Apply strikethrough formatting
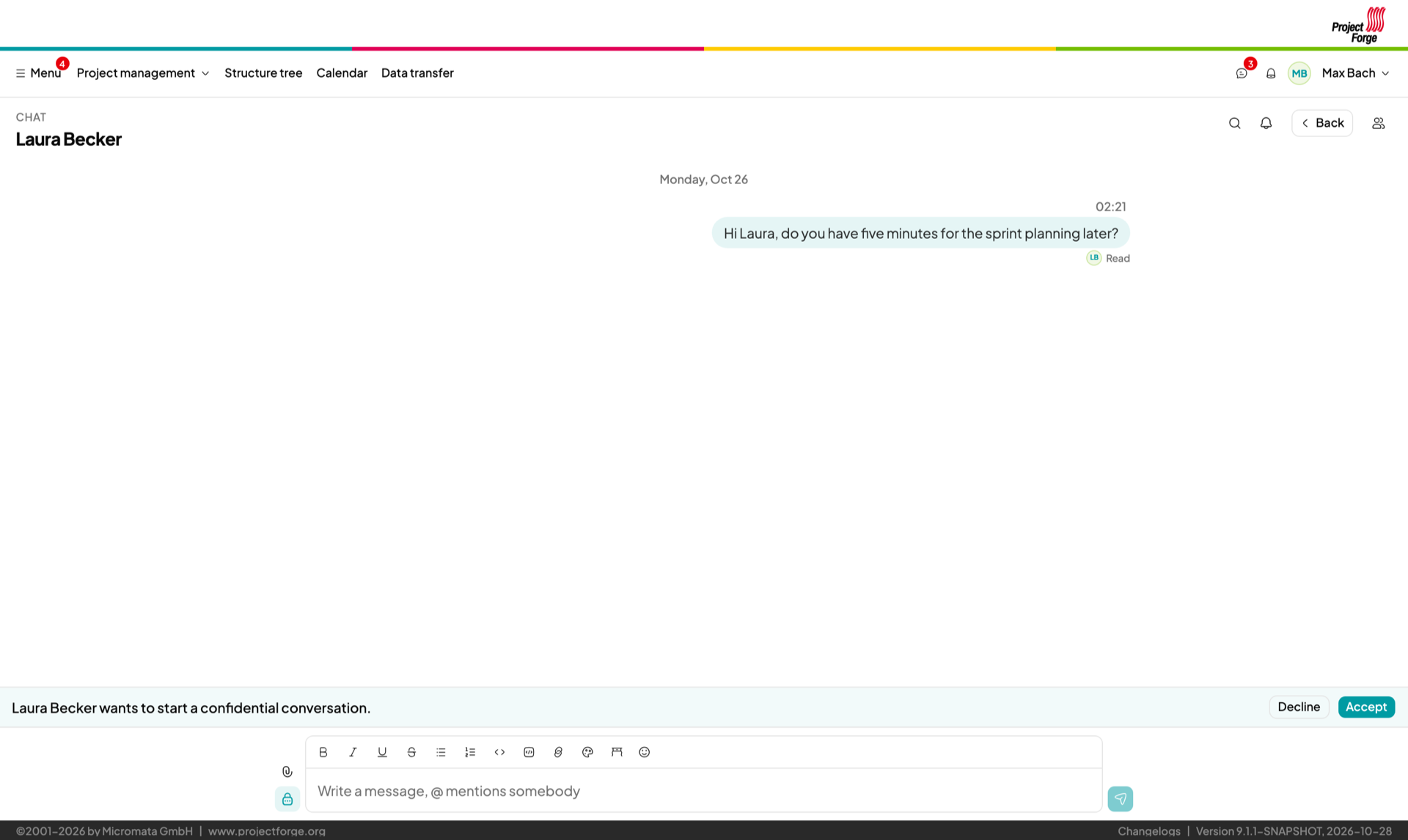1408x840 pixels. (x=411, y=752)
